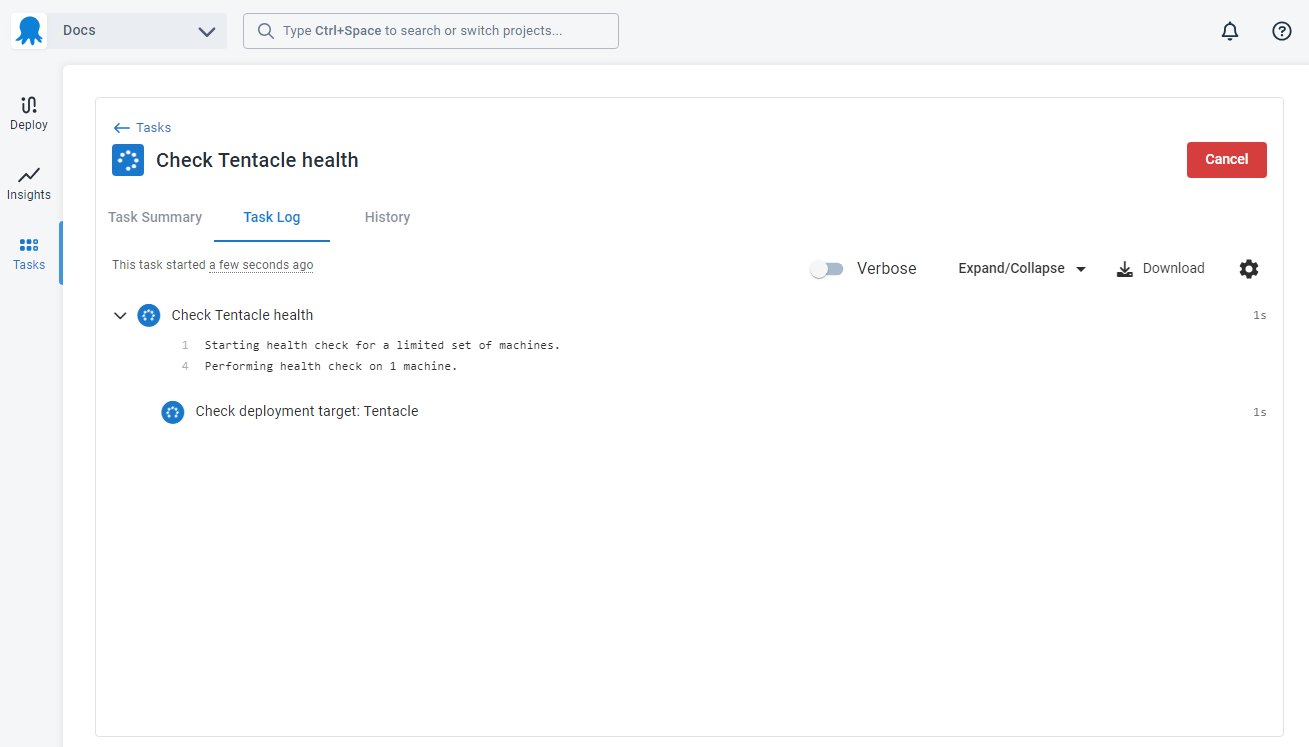The width and height of the screenshot is (1309, 747).
Task: Go back via the Tasks link
Action: [154, 128]
